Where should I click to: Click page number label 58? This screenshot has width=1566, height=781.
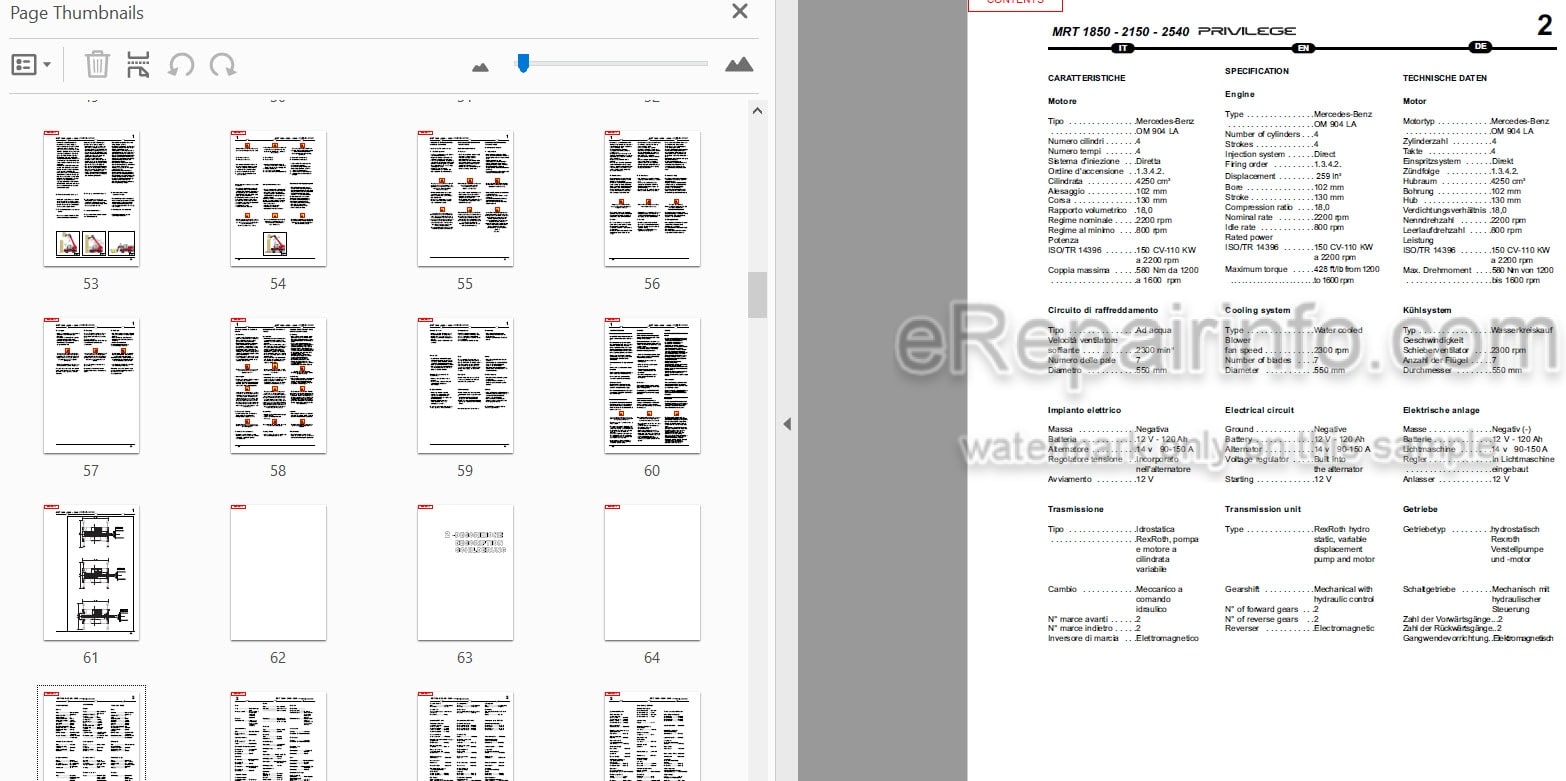click(x=278, y=471)
